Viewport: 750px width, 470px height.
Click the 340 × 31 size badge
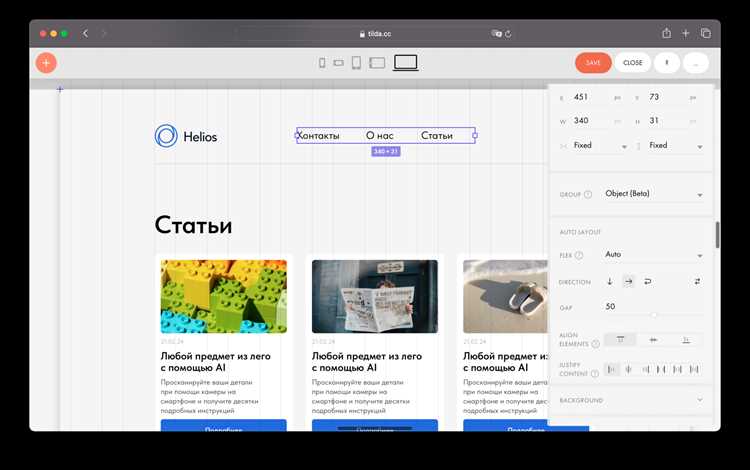point(386,152)
